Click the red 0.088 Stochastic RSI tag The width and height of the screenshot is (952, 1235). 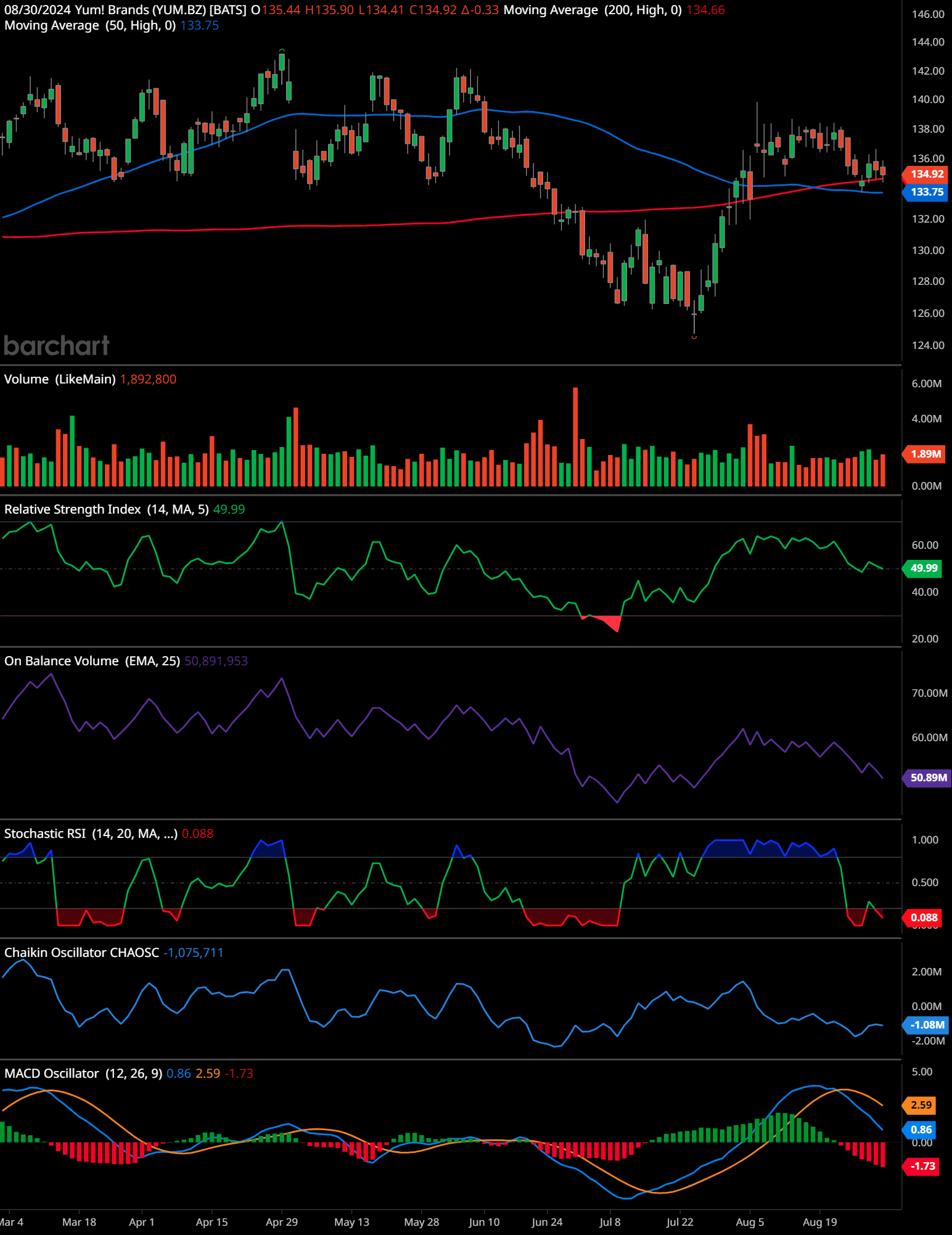click(x=923, y=917)
